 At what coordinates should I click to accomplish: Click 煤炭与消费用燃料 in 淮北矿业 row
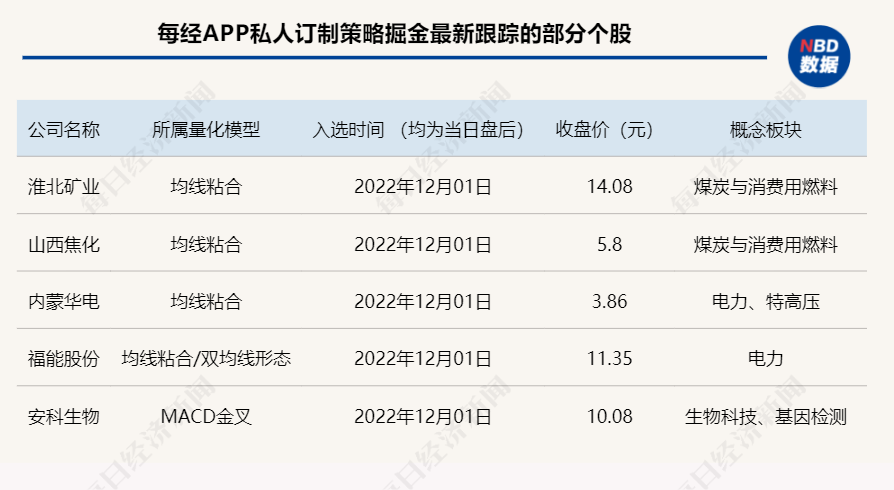766,187
